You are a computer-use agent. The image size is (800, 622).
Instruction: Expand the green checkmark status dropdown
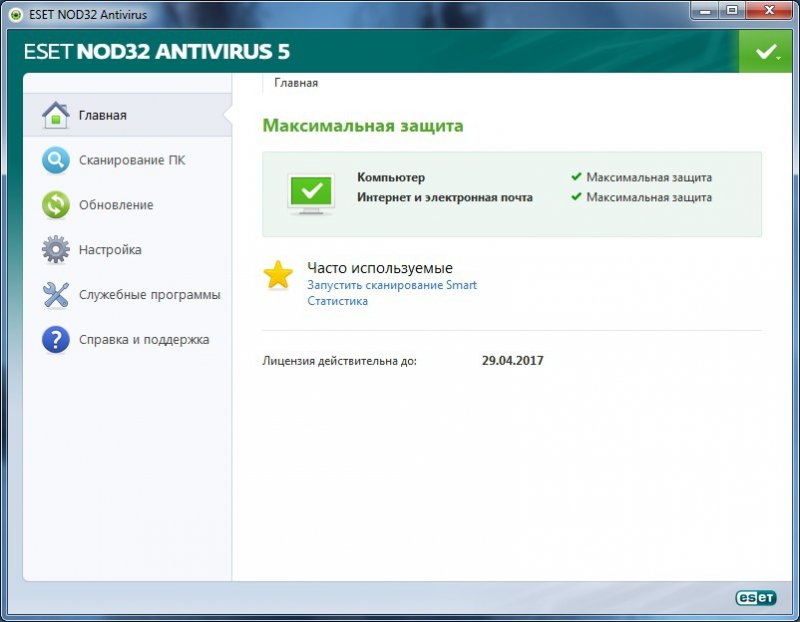768,52
